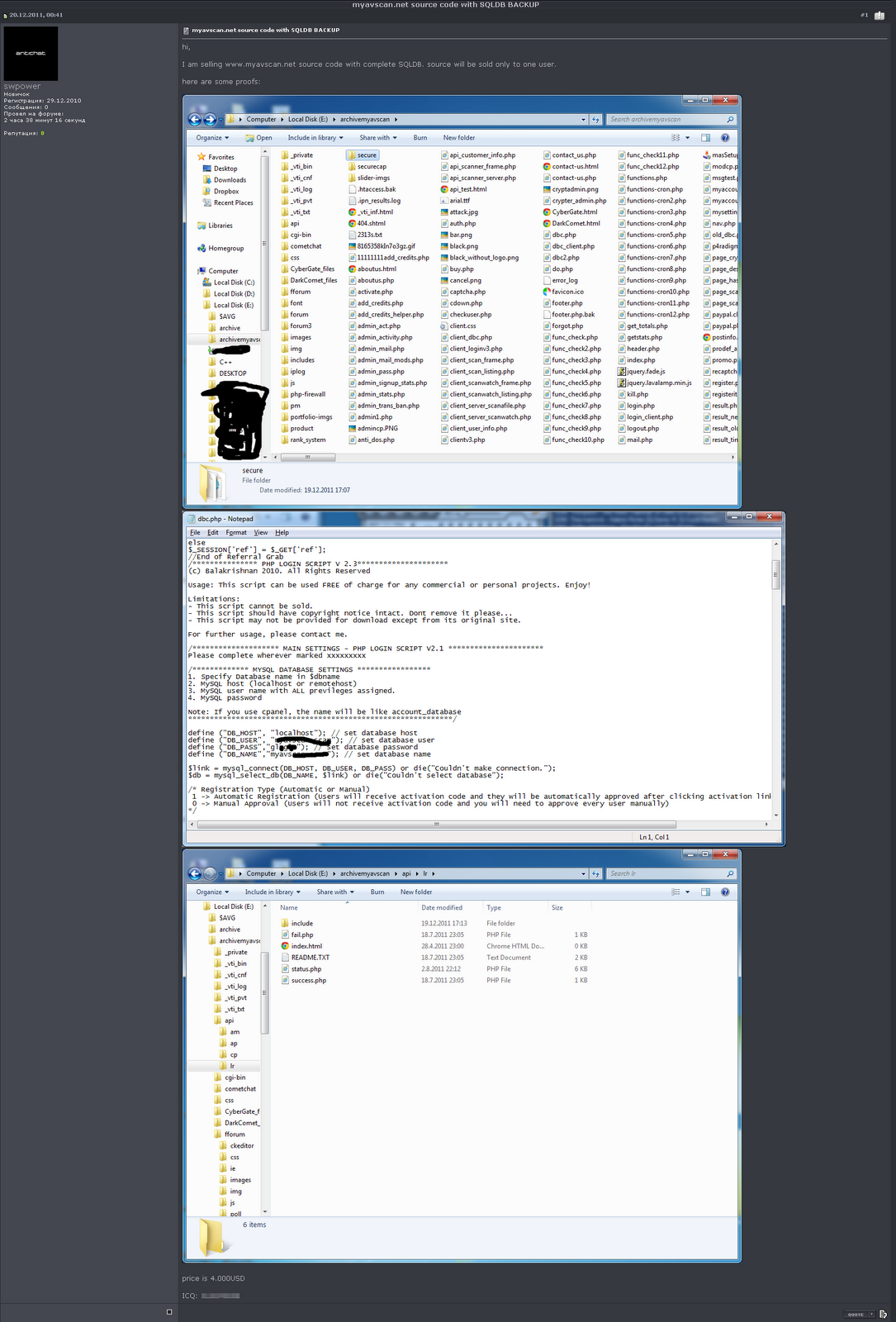Select the 404.shtml Chrome file
Image resolution: width=896 pixels, height=1322 pixels.
point(367,224)
